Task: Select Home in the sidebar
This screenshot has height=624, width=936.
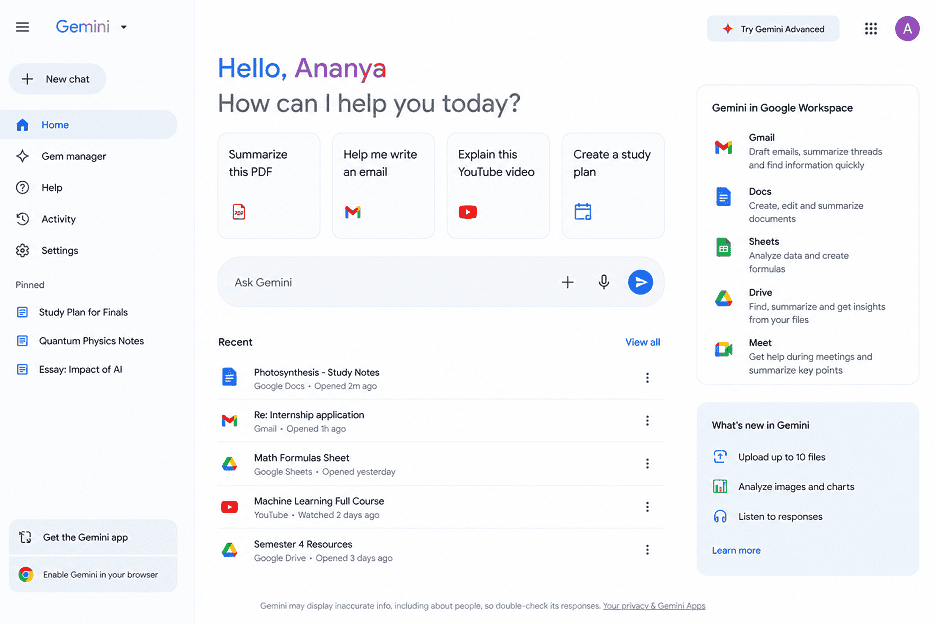Action: [x=89, y=125]
